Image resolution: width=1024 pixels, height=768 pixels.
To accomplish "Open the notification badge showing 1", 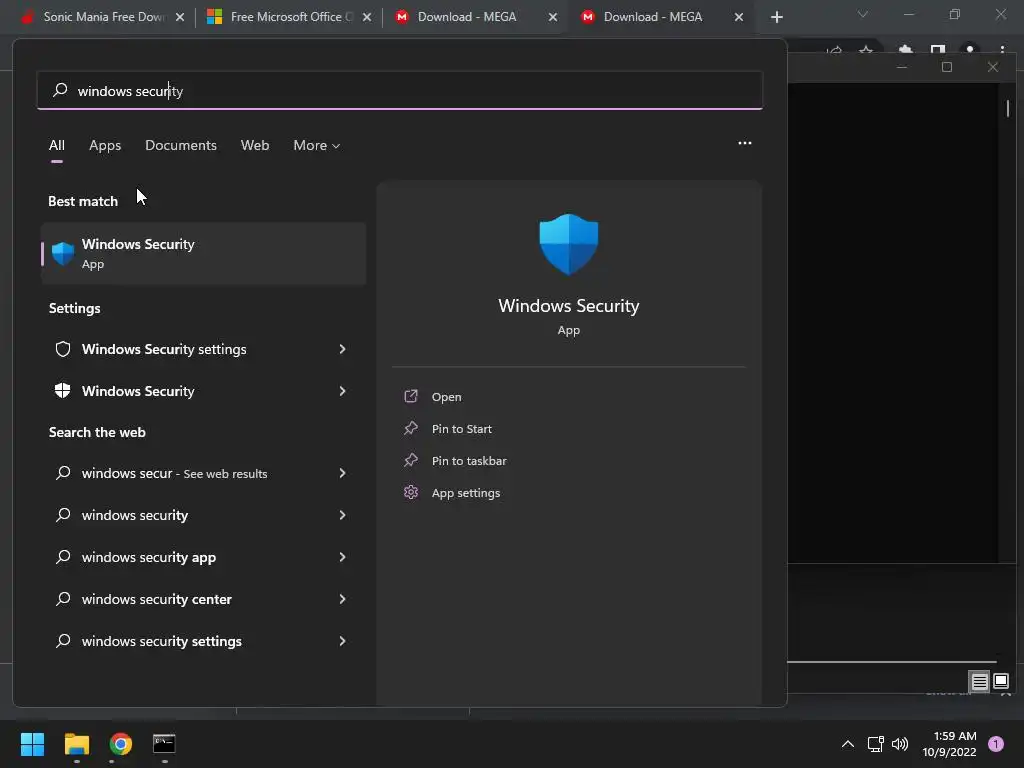I will coord(996,744).
